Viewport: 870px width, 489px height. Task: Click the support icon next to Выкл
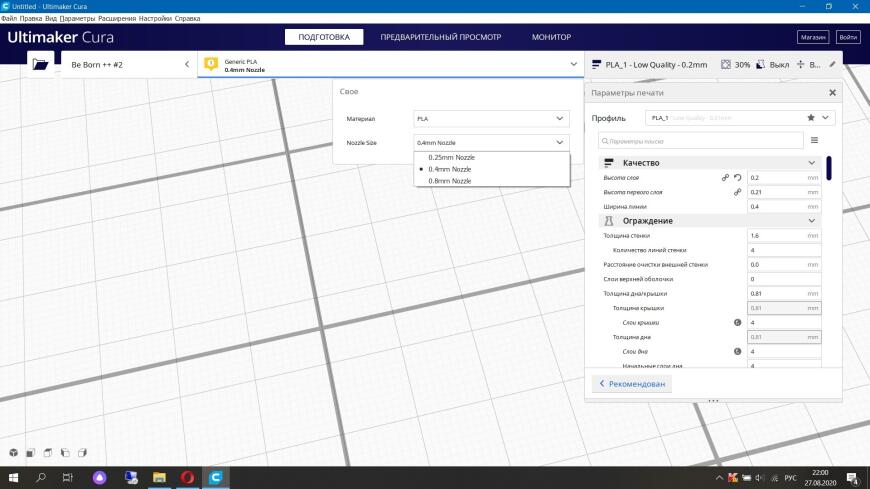point(761,64)
